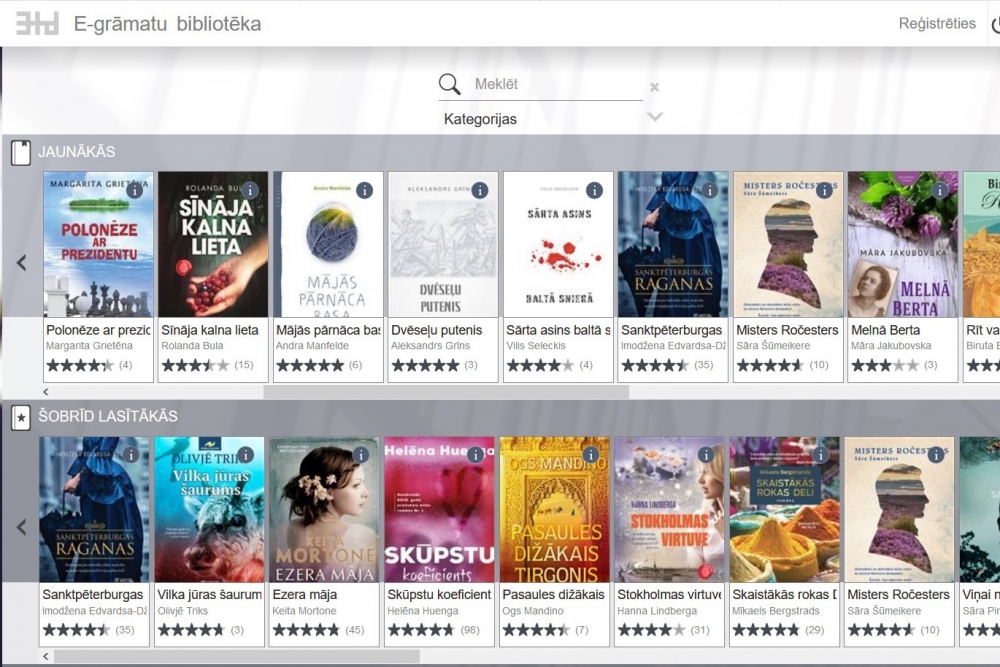Open info for Polonēze ar prezidentu
The width and height of the screenshot is (1000, 667).
(x=135, y=190)
